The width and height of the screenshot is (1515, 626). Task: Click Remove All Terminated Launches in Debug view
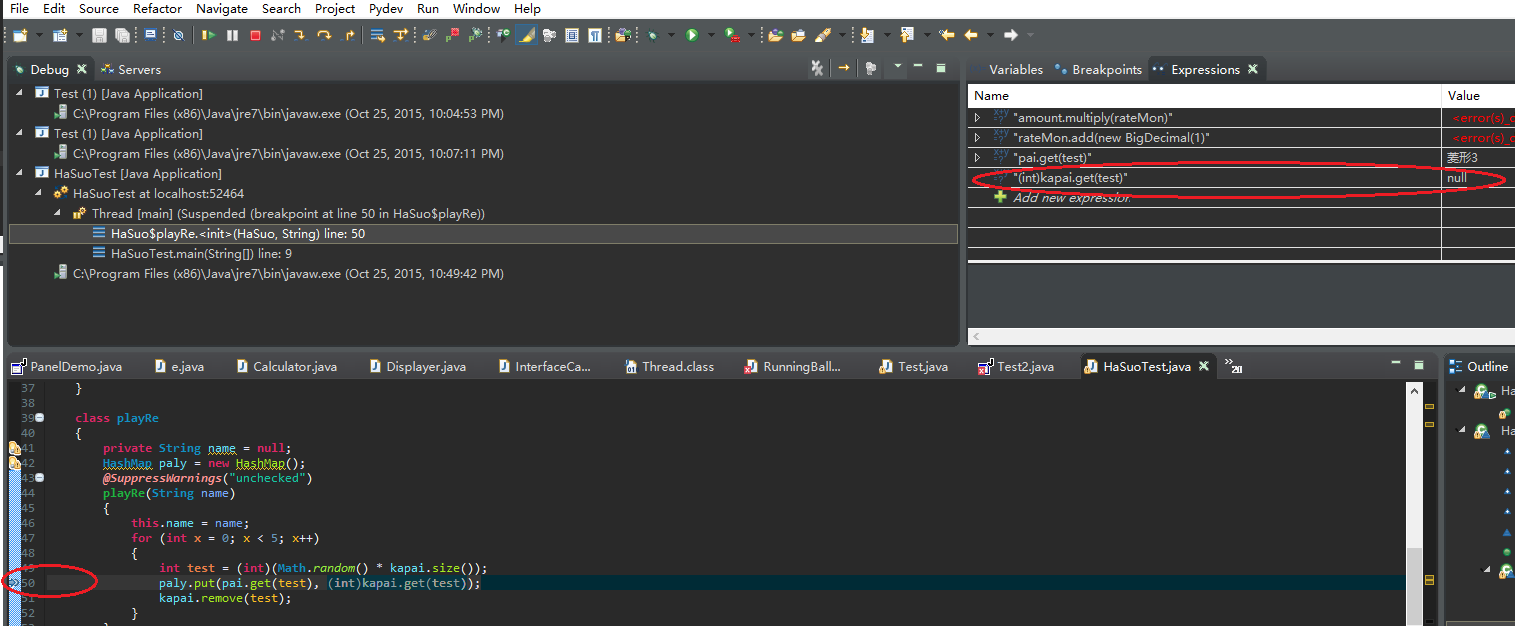pyautogui.click(x=817, y=68)
